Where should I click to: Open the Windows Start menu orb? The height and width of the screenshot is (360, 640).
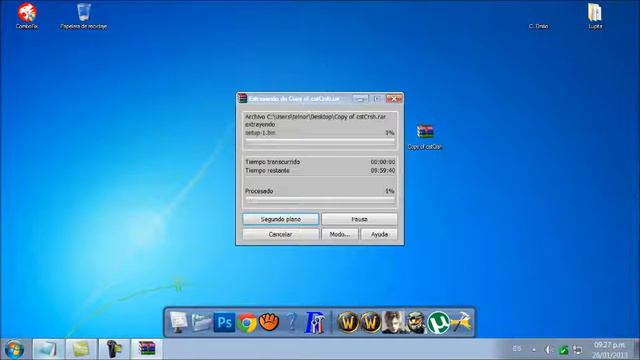tap(15, 350)
